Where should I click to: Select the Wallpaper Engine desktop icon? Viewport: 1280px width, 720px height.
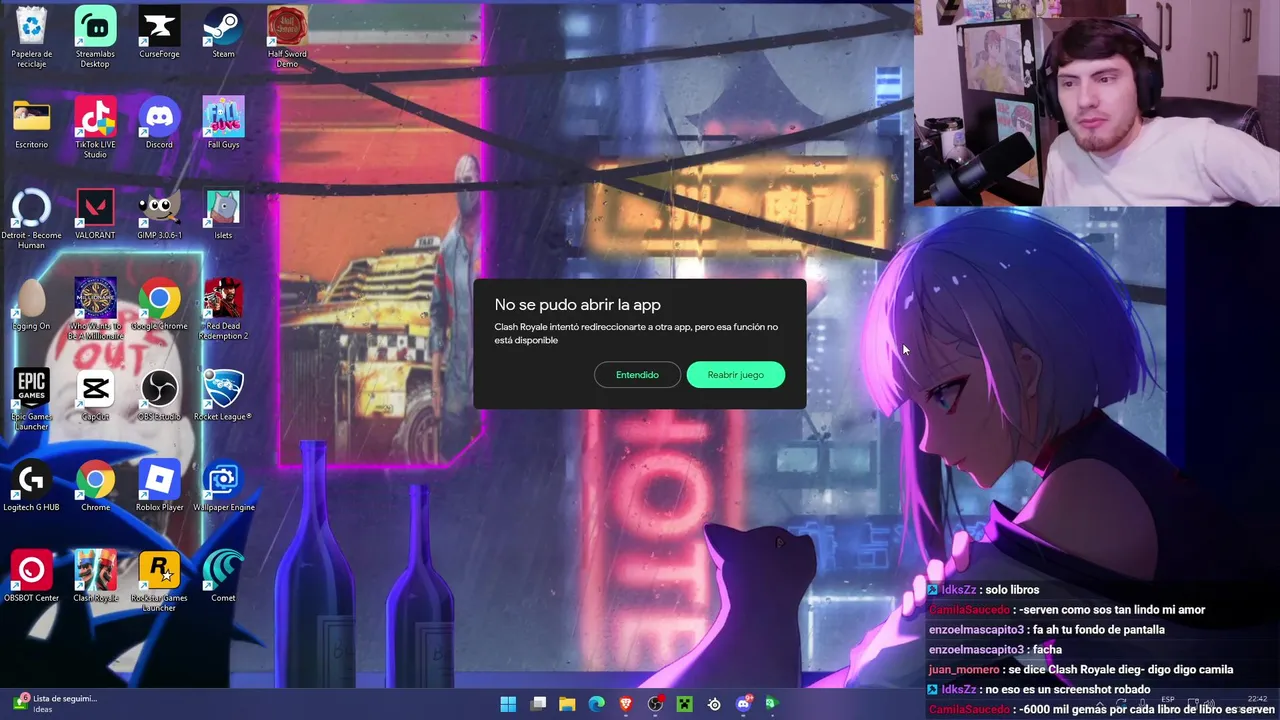(223, 487)
